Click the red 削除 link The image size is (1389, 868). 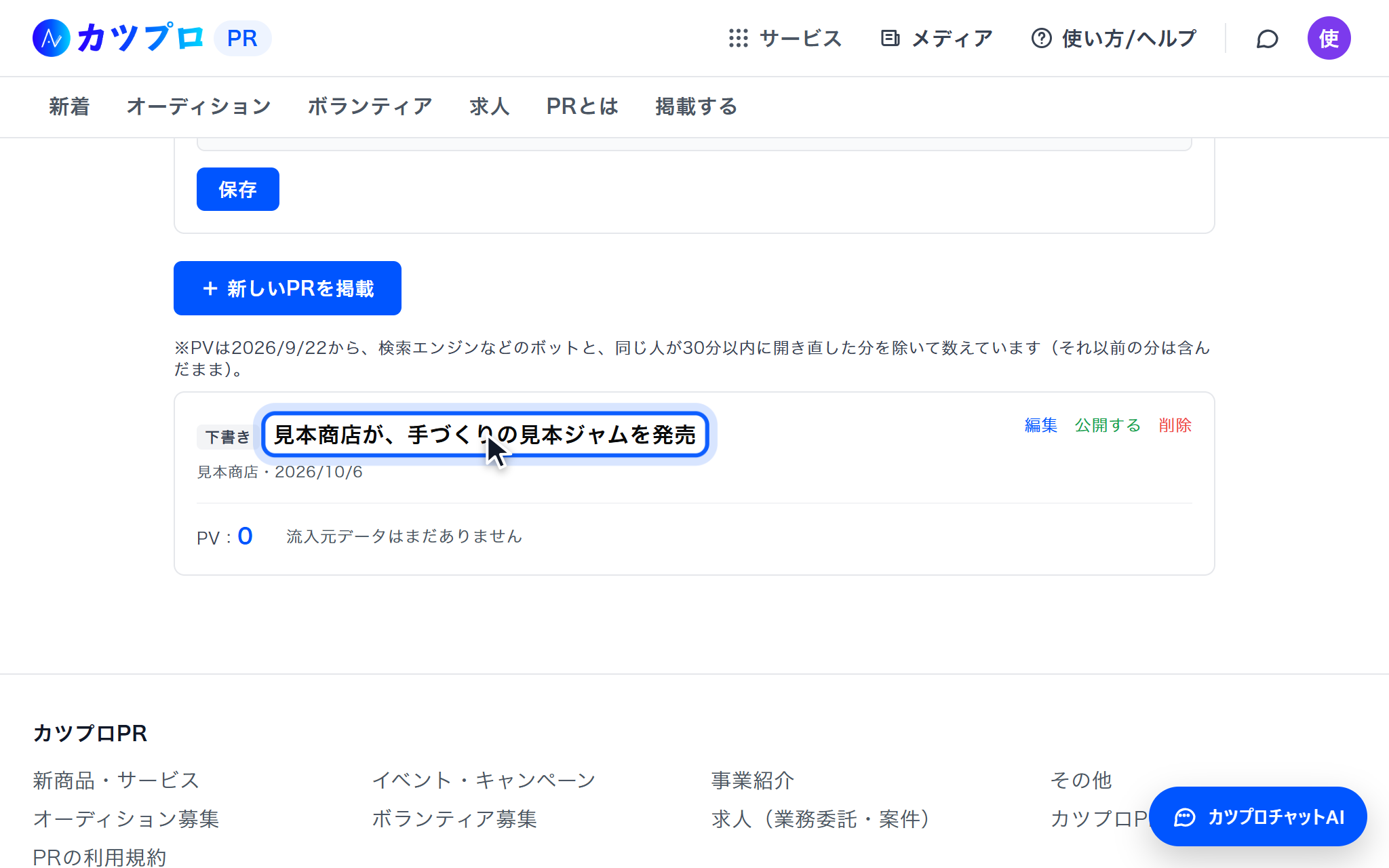click(1175, 425)
